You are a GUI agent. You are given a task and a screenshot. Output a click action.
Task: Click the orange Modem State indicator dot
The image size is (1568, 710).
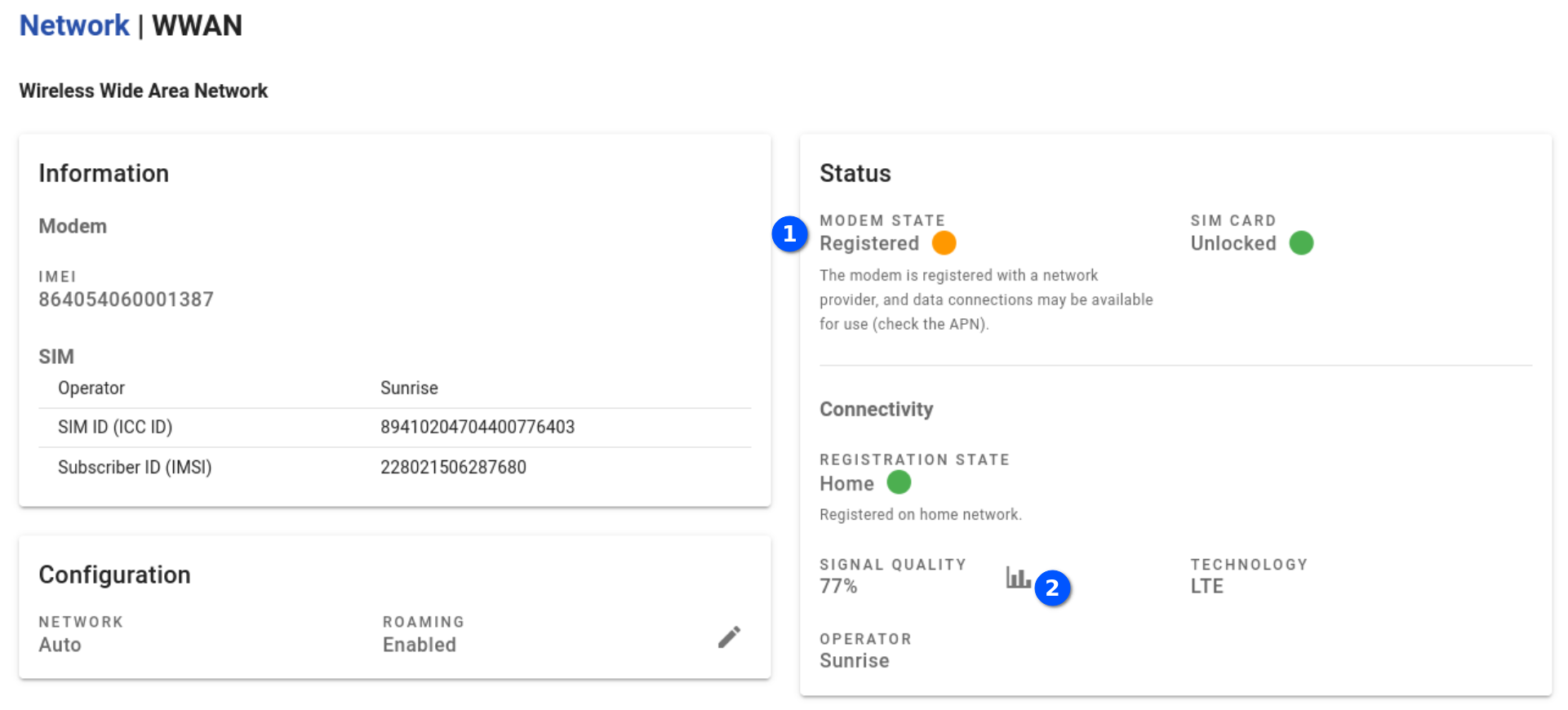point(944,243)
